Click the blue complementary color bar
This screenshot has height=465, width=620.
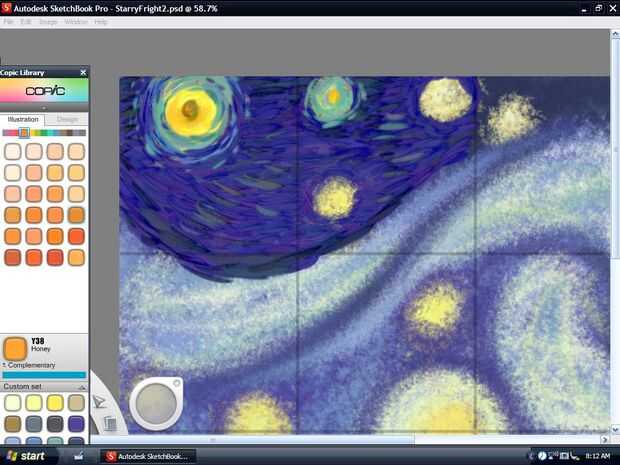(x=44, y=375)
